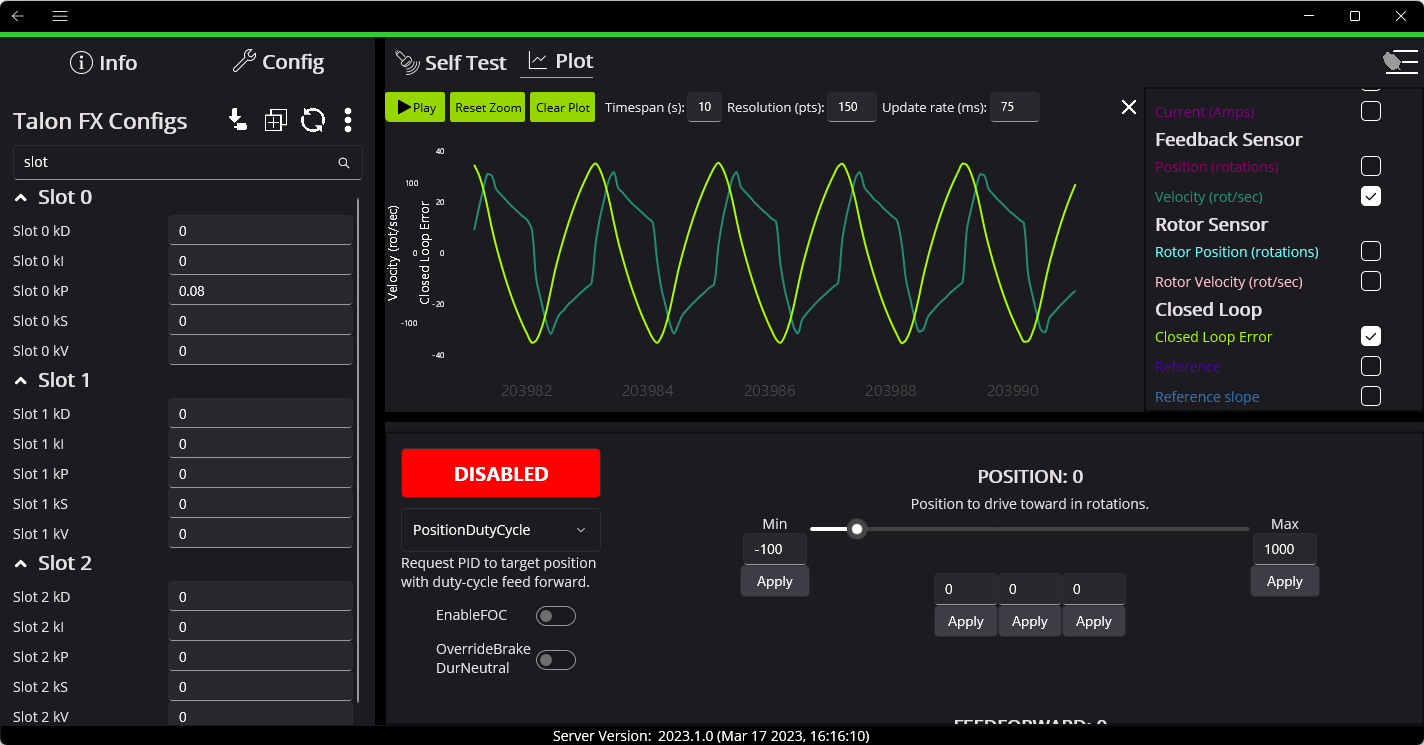The height and width of the screenshot is (745, 1424).
Task: Click the 'Talon FX Configs' heading
Action: click(100, 121)
